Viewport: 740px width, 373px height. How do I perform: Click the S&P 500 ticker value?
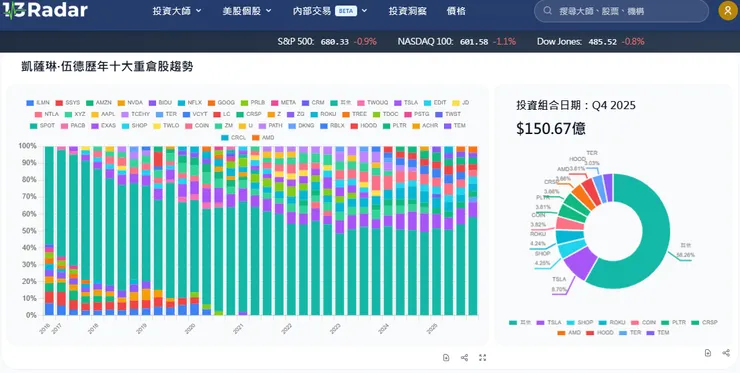point(334,42)
